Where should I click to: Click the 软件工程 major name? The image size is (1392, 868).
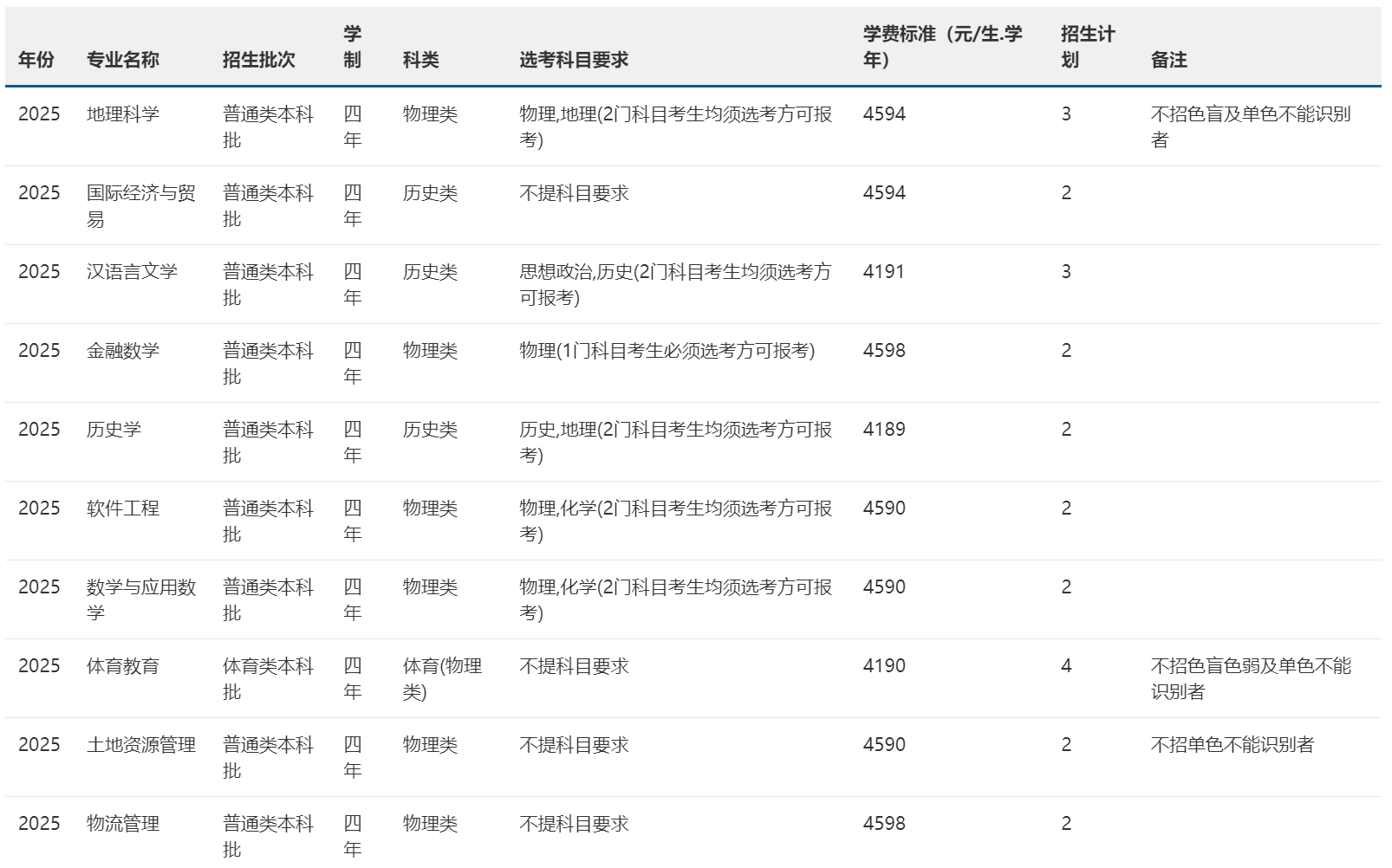click(x=123, y=508)
